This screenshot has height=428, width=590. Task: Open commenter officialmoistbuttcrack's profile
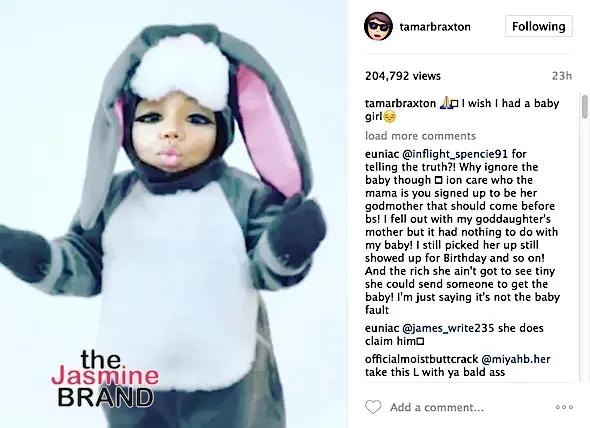coord(421,359)
